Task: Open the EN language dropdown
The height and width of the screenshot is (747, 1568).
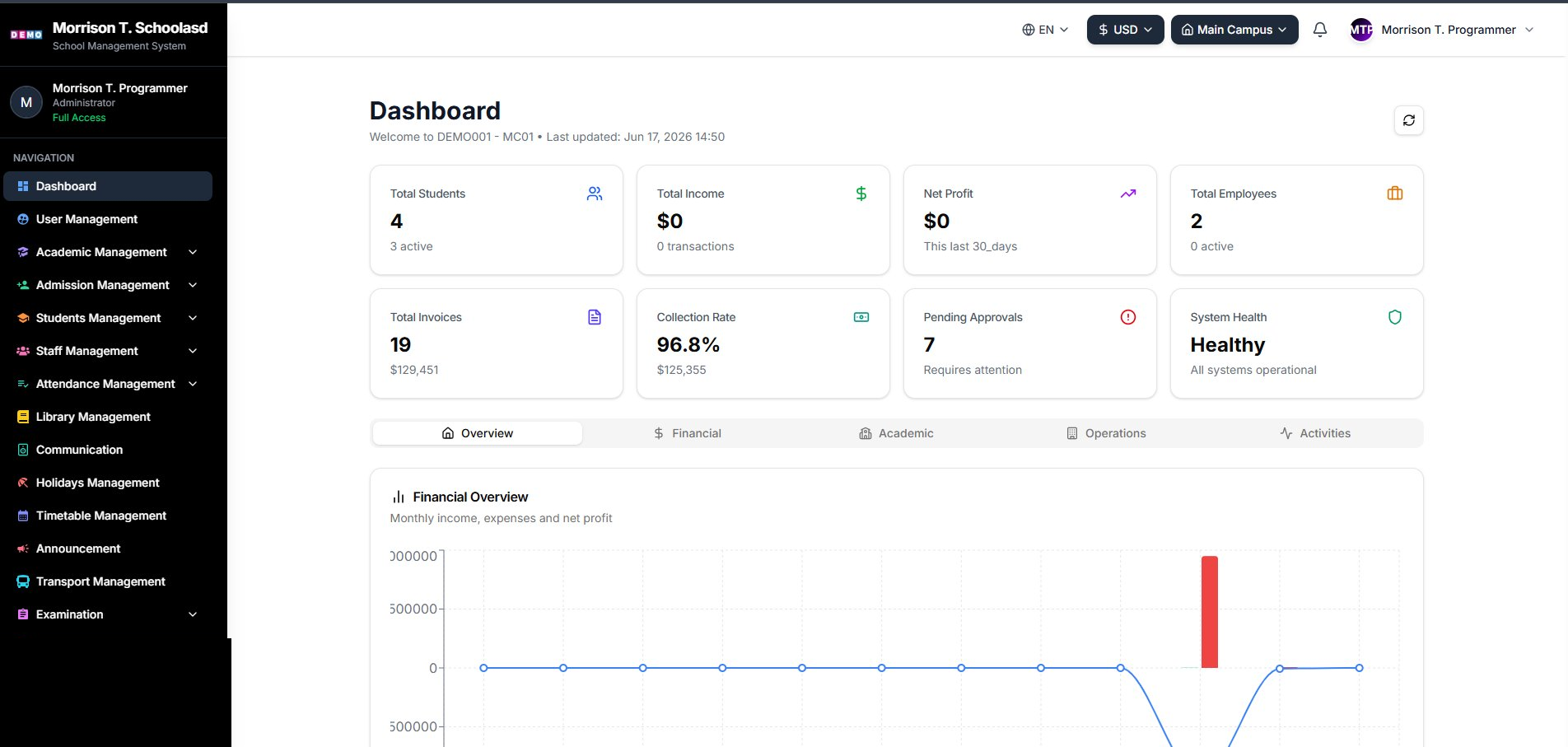Action: [x=1045, y=30]
